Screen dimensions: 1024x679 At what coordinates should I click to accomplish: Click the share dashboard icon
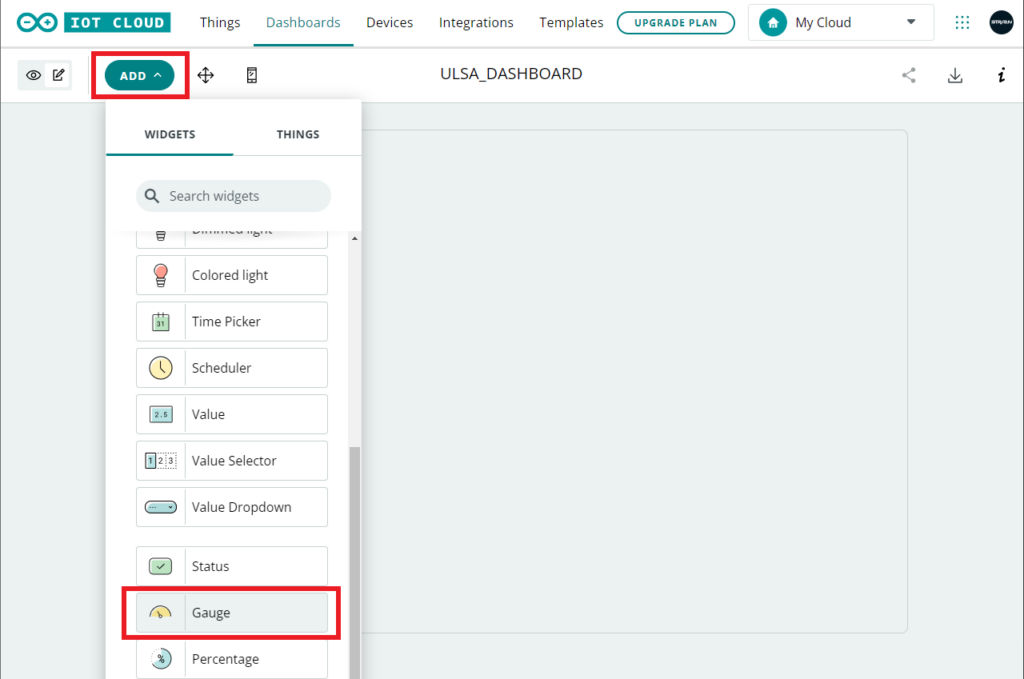click(908, 75)
